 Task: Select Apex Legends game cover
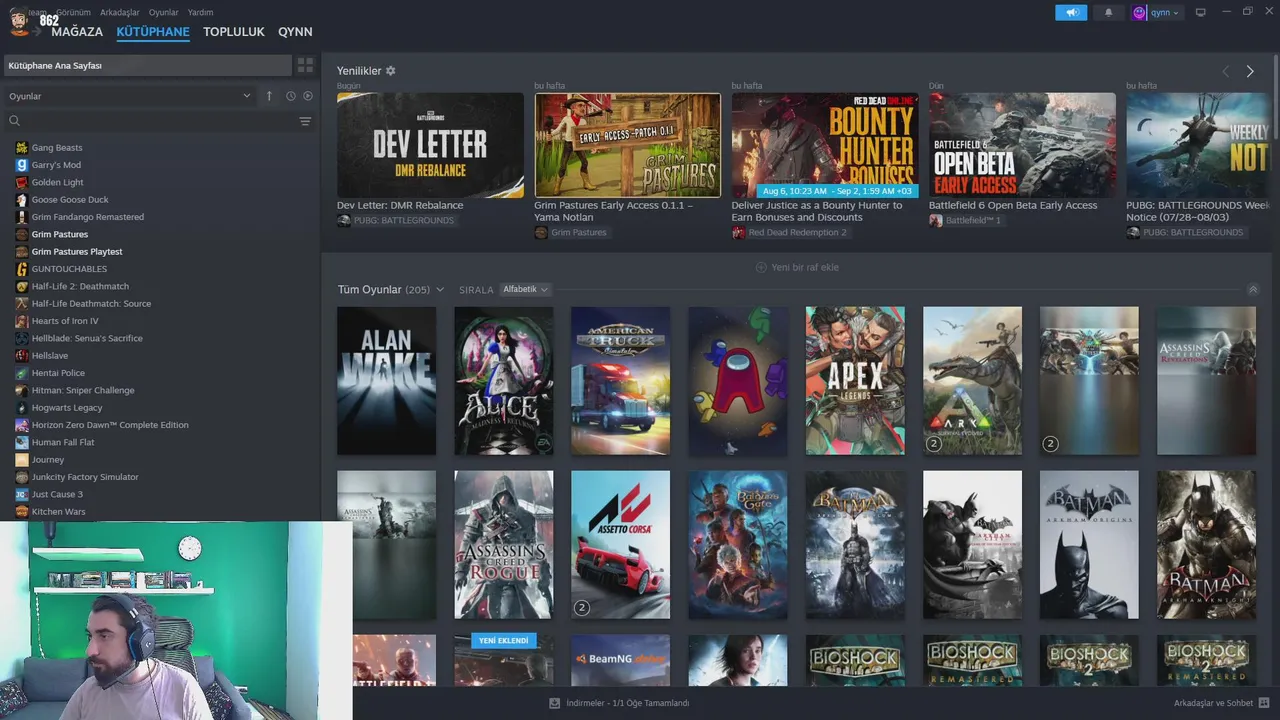[x=855, y=381]
